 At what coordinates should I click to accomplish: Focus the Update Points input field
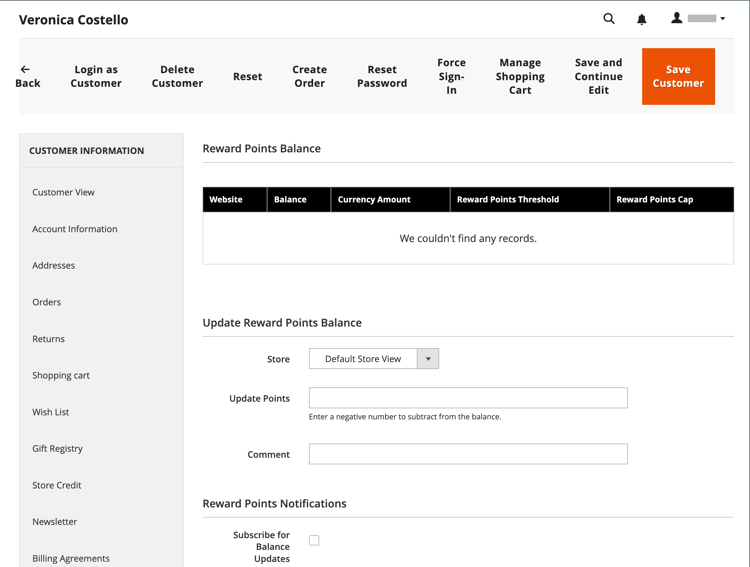[x=468, y=398]
